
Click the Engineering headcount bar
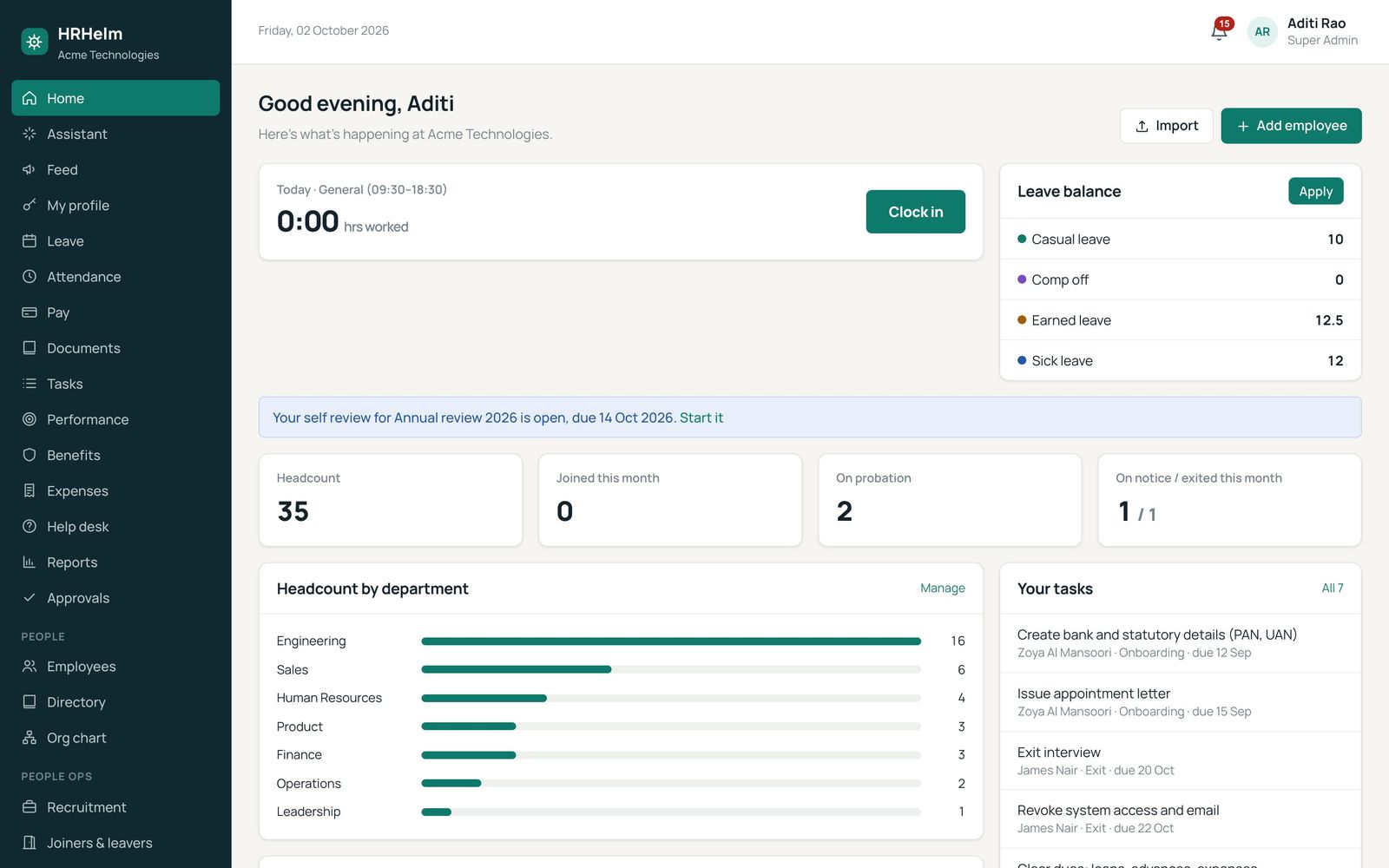coord(670,641)
